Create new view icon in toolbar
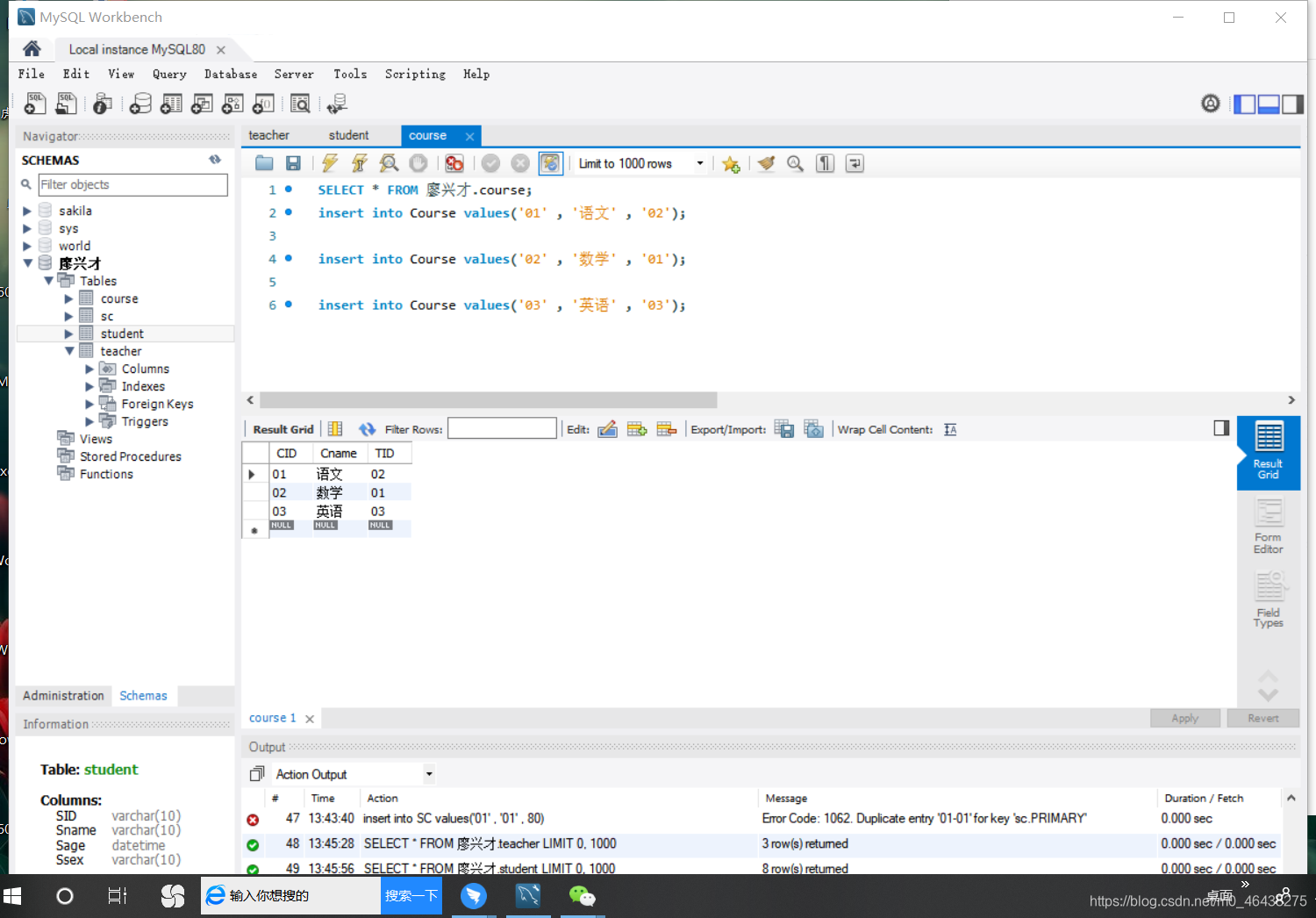This screenshot has width=1316, height=918. click(202, 104)
